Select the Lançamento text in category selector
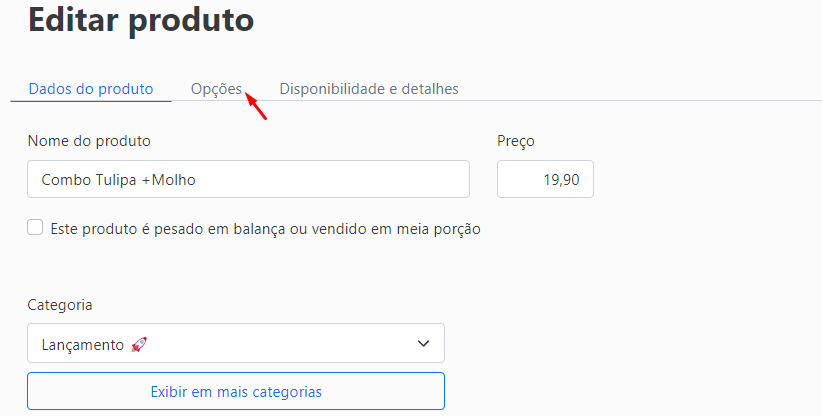Image resolution: width=822 pixels, height=416 pixels. (83, 345)
